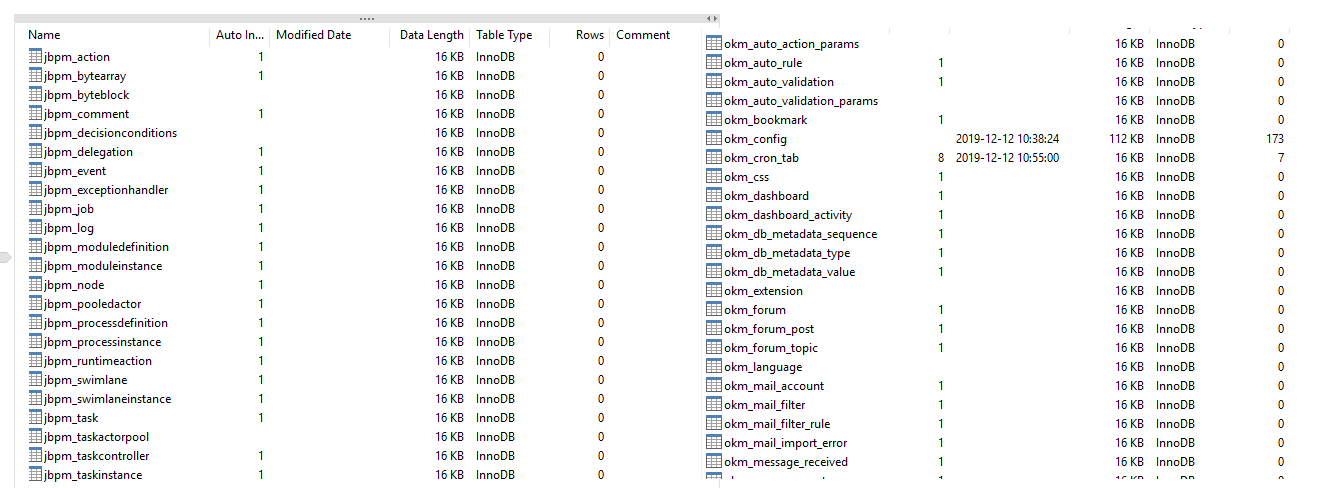Click the jbpm_taskinstance table icon
1317x488 pixels.
click(x=36, y=475)
